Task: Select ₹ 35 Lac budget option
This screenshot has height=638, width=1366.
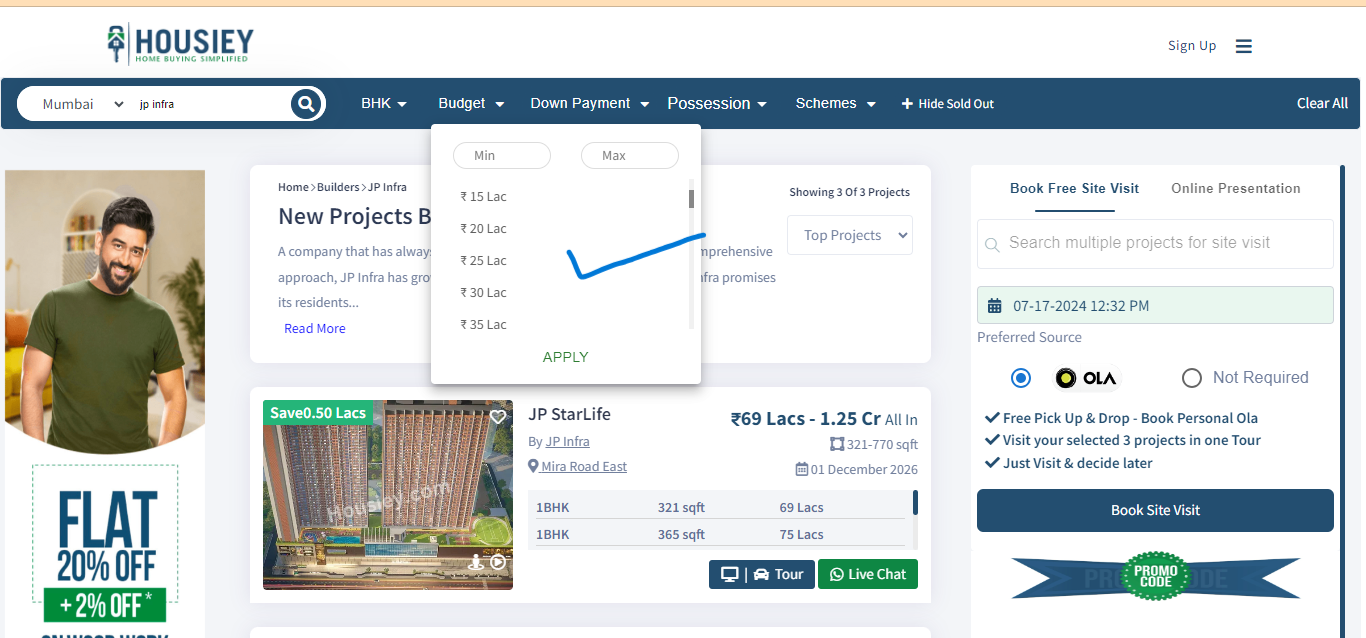Action: tap(483, 325)
